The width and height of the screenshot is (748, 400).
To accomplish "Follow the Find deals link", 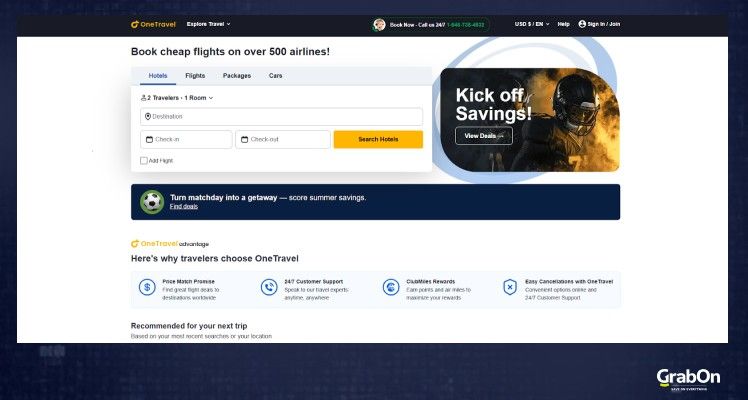I will 183,207.
